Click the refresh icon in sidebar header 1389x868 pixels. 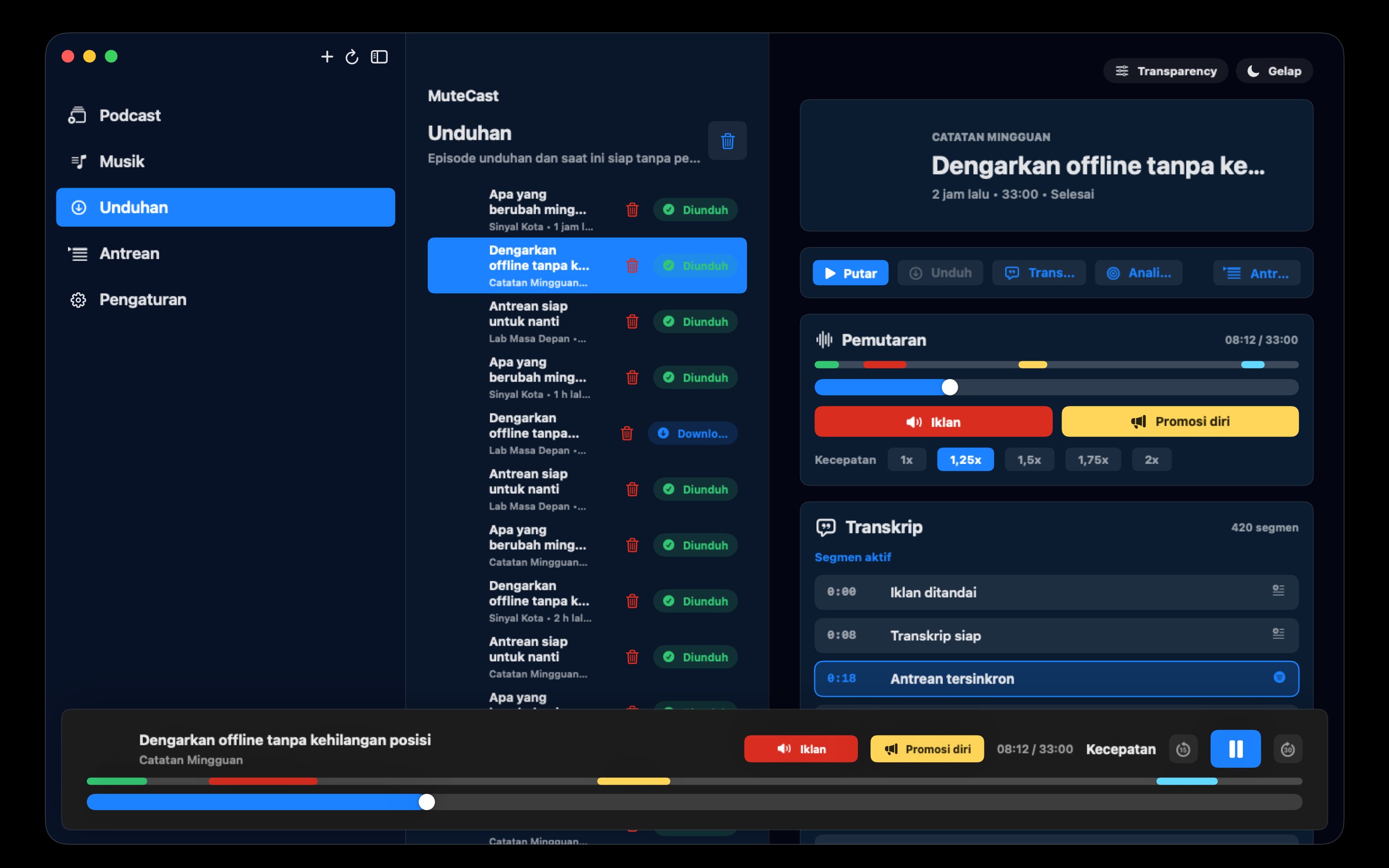[x=352, y=57]
